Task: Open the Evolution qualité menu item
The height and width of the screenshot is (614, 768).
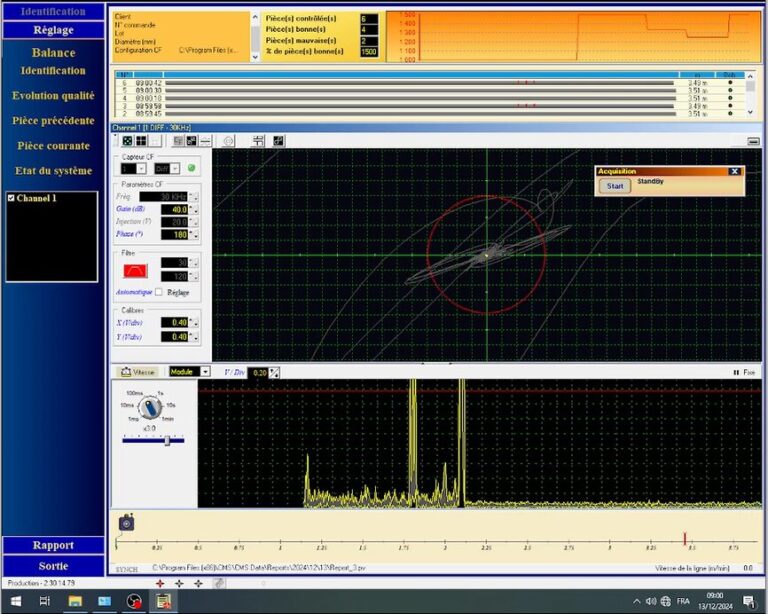Action: [x=53, y=96]
